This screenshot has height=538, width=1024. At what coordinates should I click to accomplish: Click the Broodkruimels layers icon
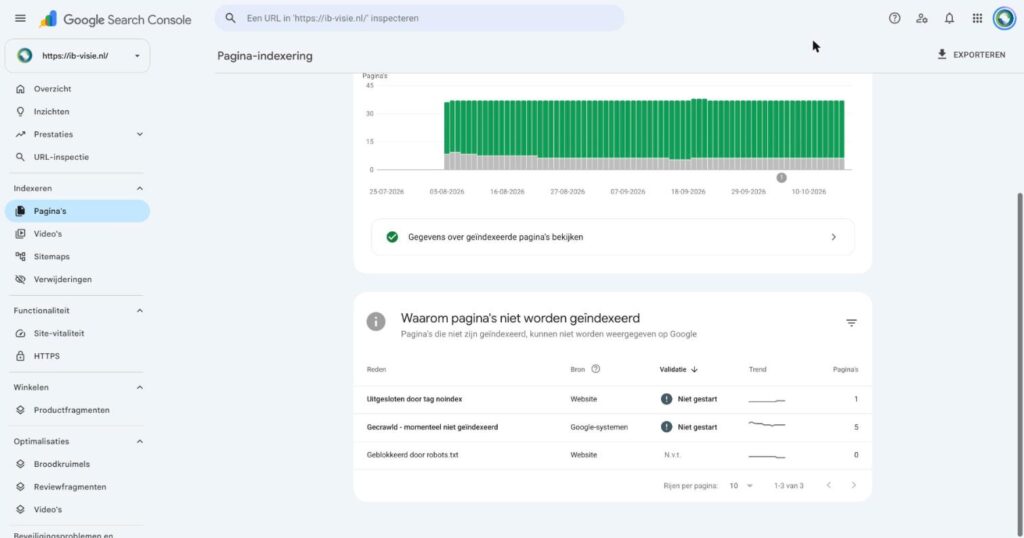(20, 464)
